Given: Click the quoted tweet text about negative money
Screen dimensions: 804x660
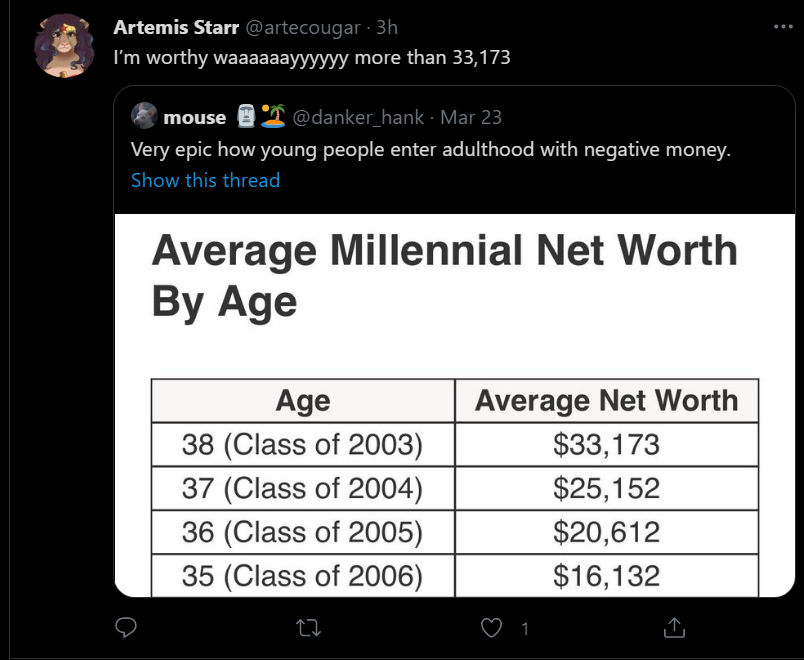Looking at the screenshot, I should 431,150.
